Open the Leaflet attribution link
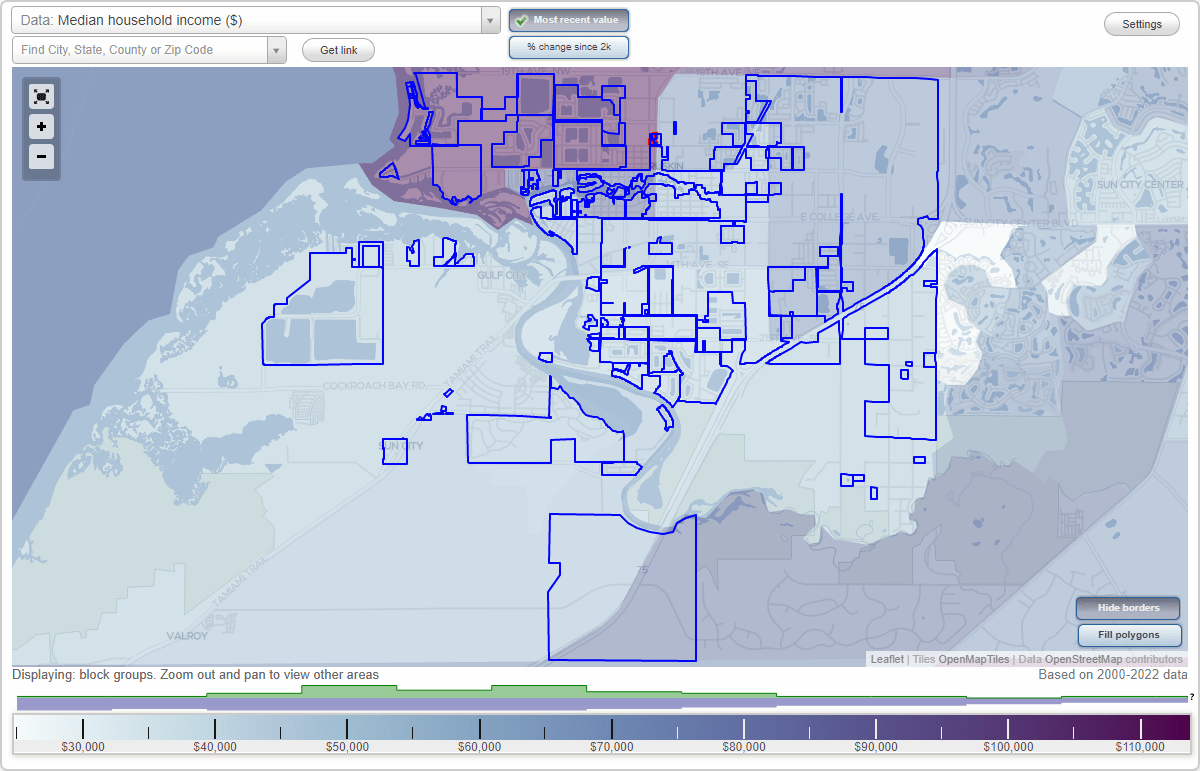The image size is (1200, 771). (887, 659)
